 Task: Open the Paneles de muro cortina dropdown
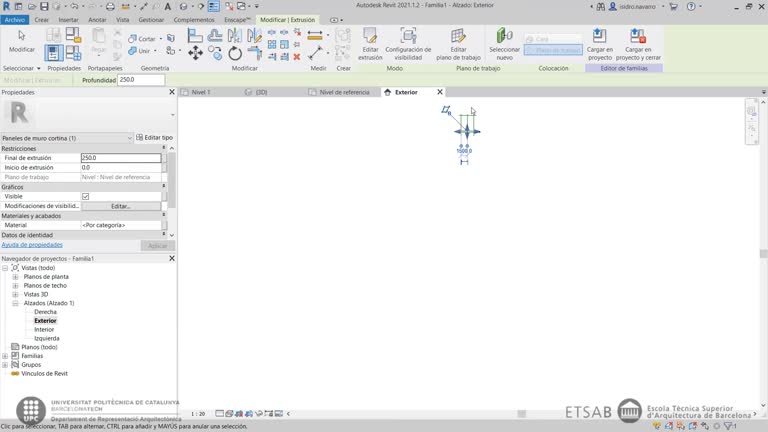click(x=129, y=138)
